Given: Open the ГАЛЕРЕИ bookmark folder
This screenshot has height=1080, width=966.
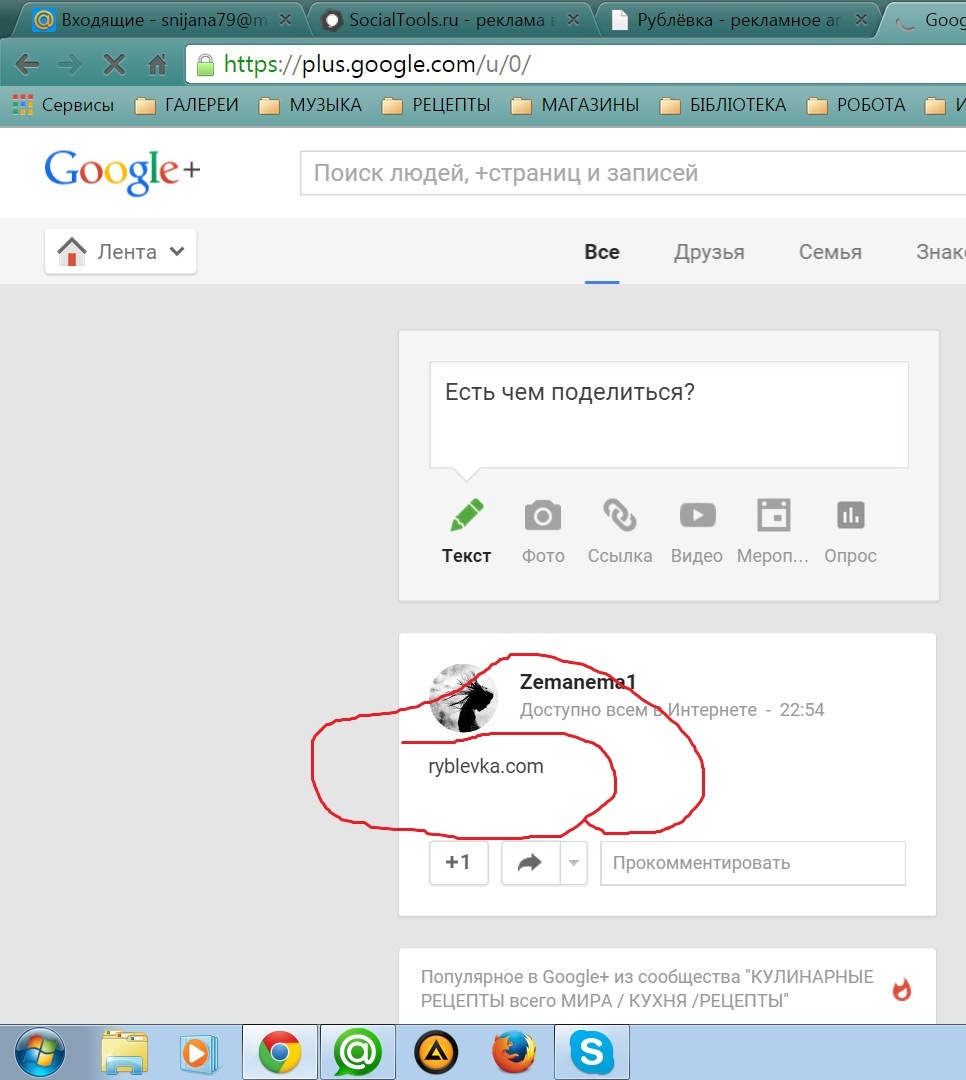Looking at the screenshot, I should (x=187, y=105).
